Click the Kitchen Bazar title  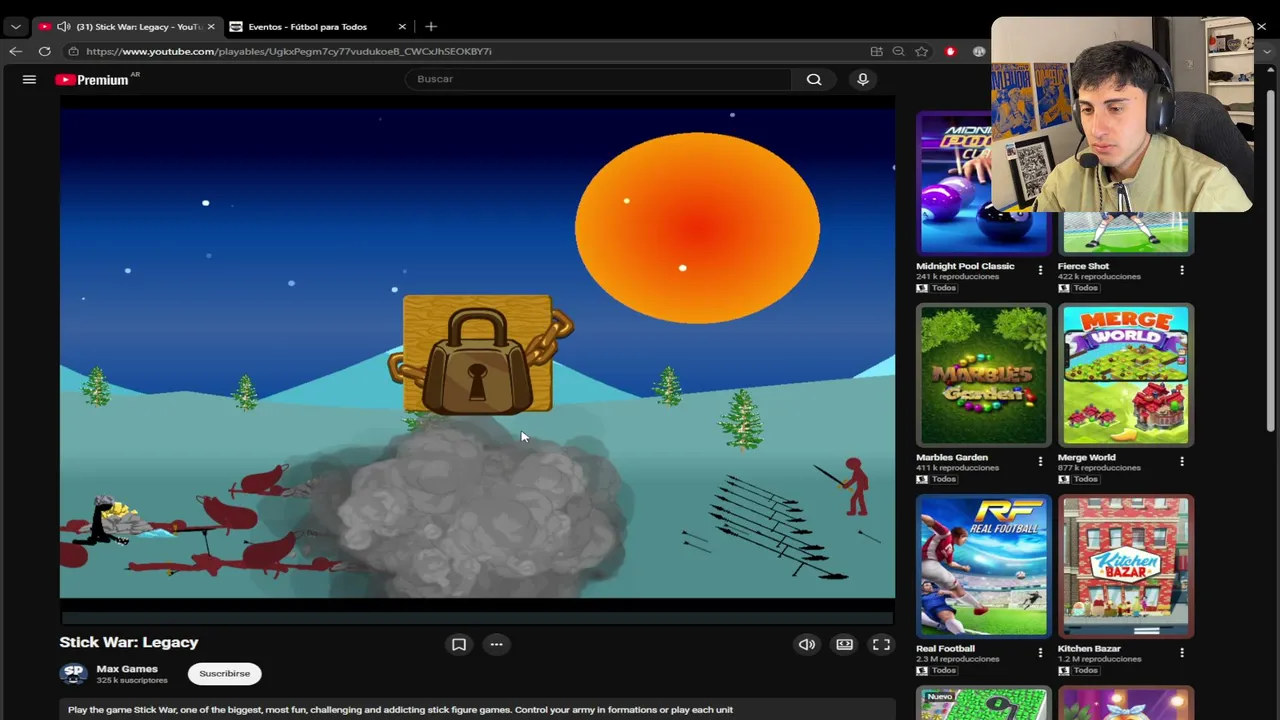1089,649
